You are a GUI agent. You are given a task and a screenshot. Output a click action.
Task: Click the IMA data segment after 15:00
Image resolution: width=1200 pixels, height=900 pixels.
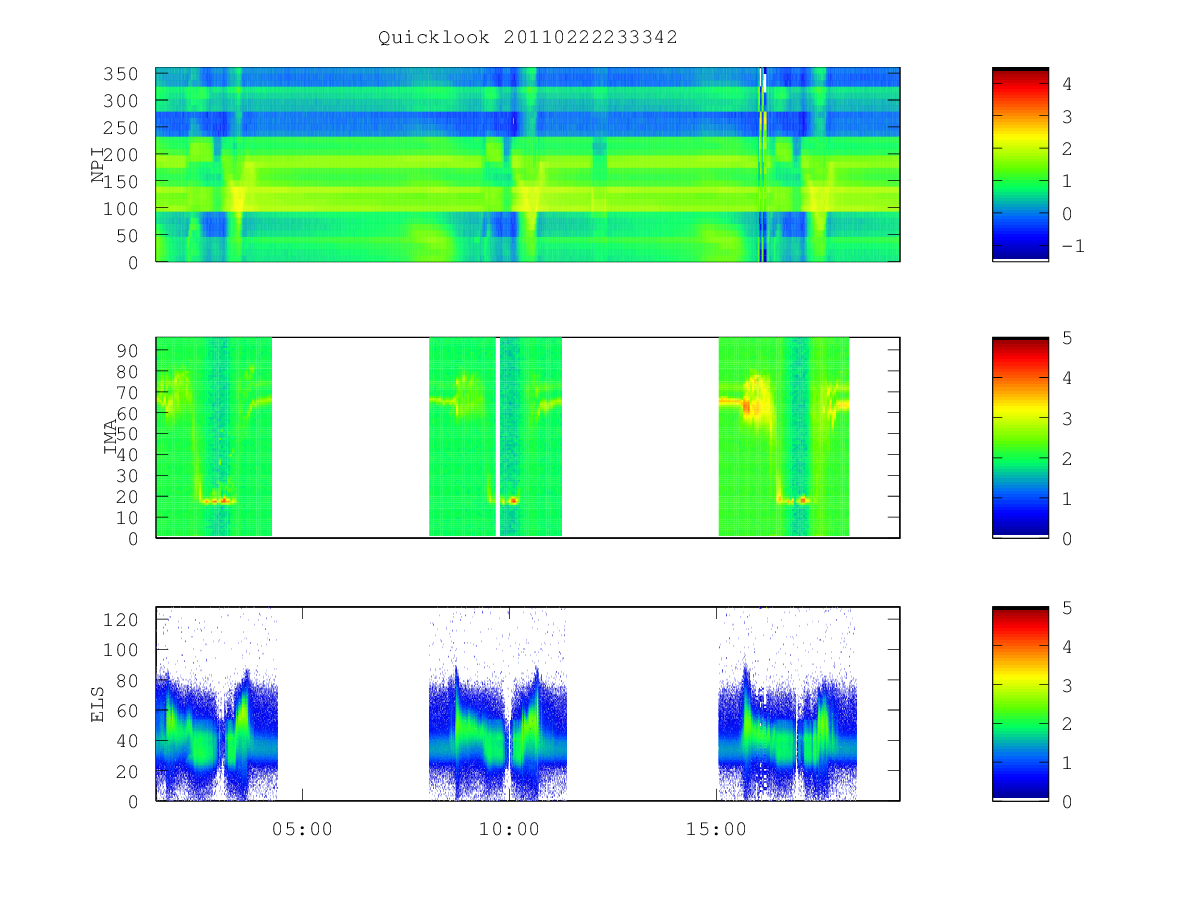pyautogui.click(x=784, y=437)
